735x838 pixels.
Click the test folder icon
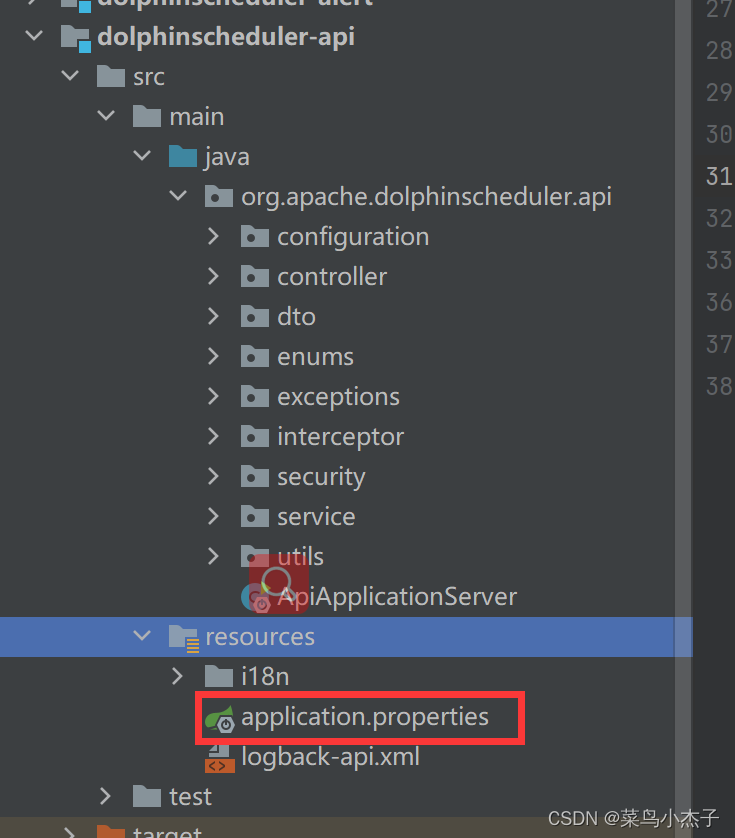pos(147,796)
